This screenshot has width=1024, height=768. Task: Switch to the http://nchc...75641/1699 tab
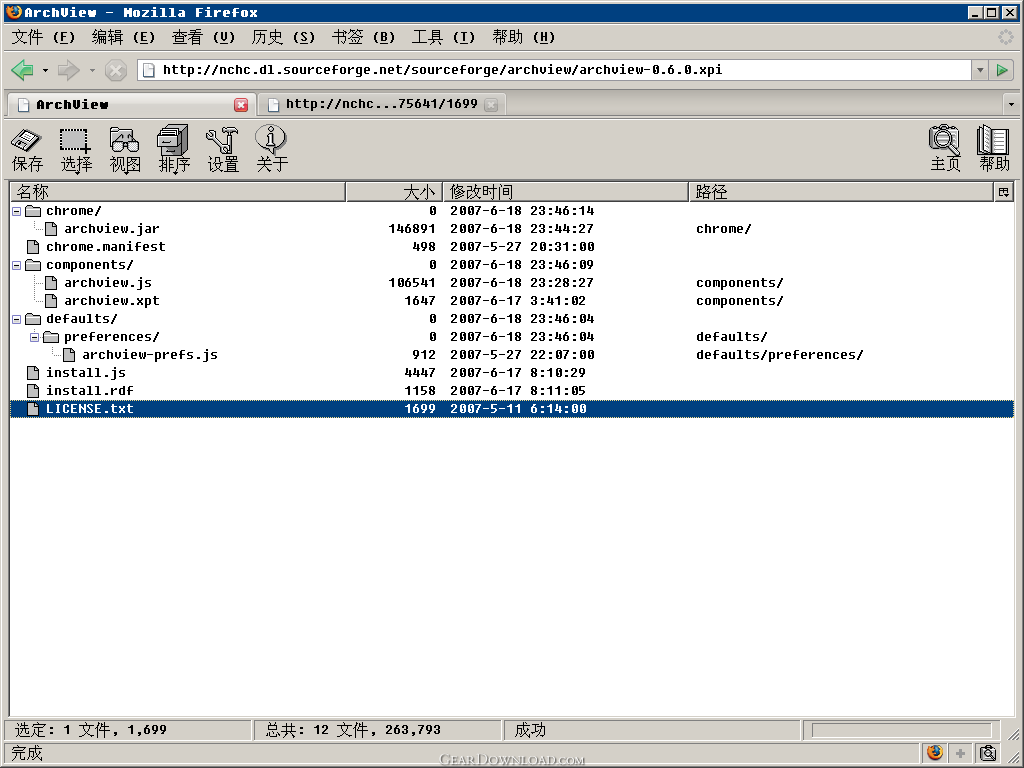point(382,104)
